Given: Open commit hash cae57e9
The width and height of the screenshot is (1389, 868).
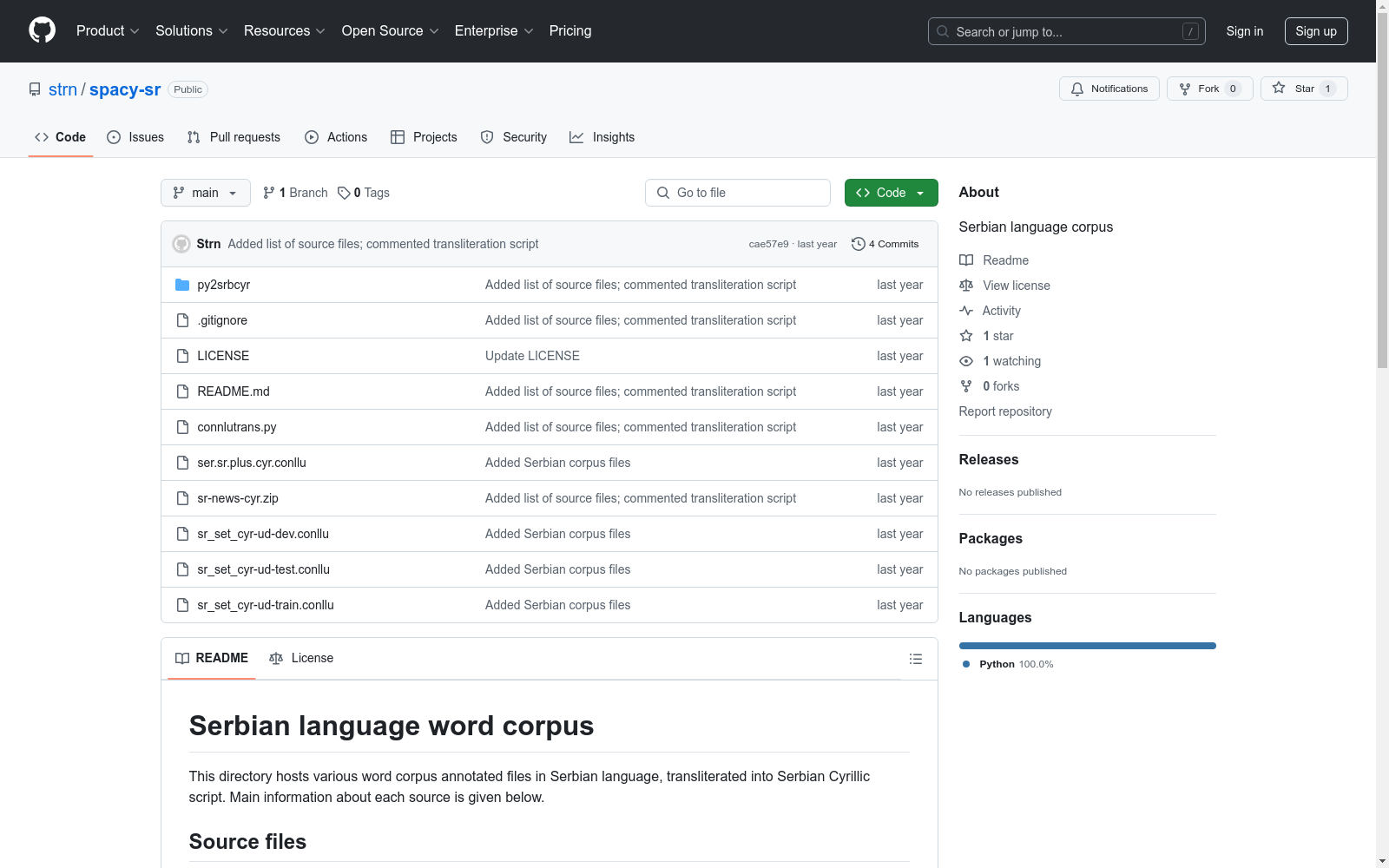Looking at the screenshot, I should [x=768, y=244].
